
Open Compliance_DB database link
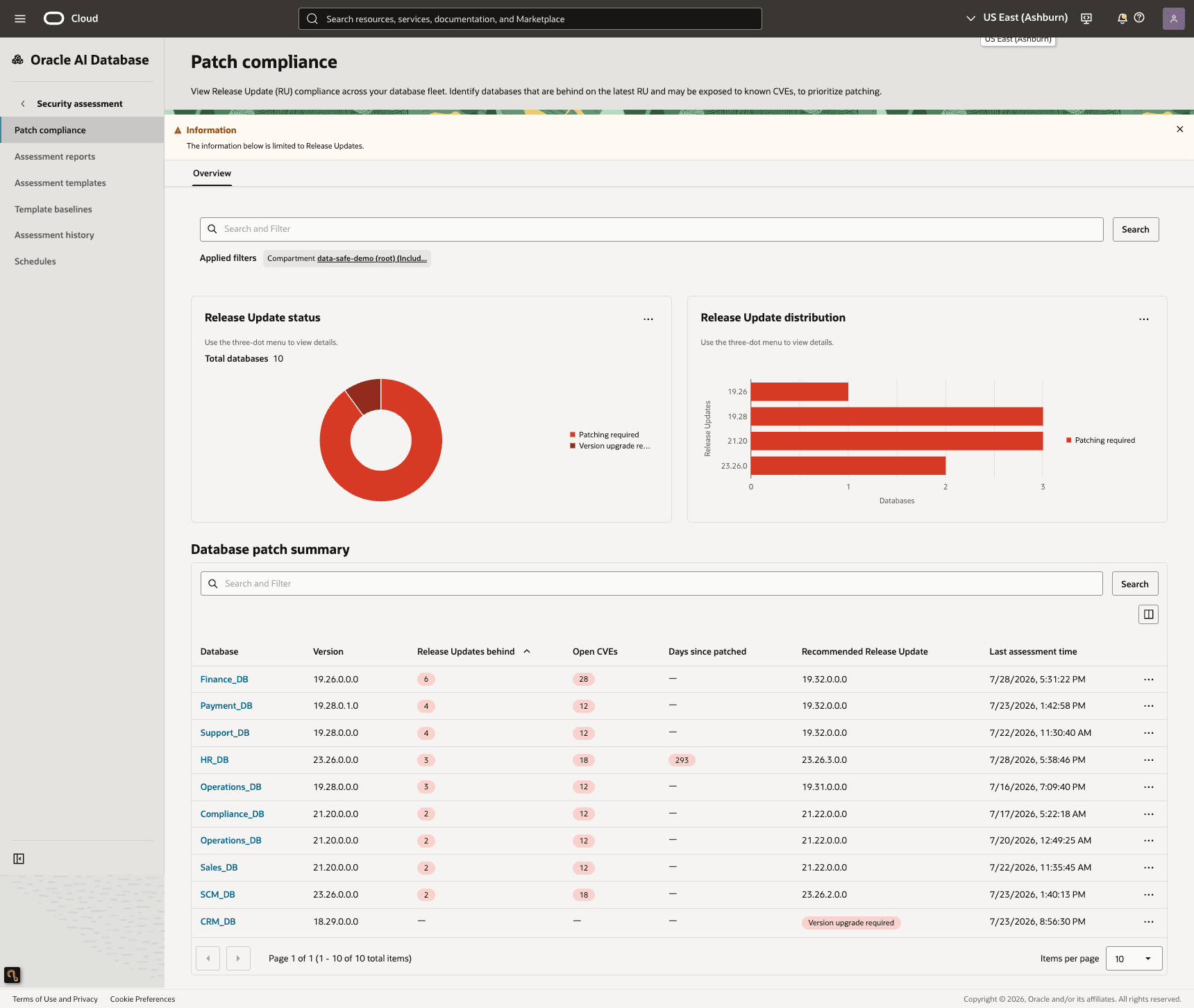(x=233, y=814)
